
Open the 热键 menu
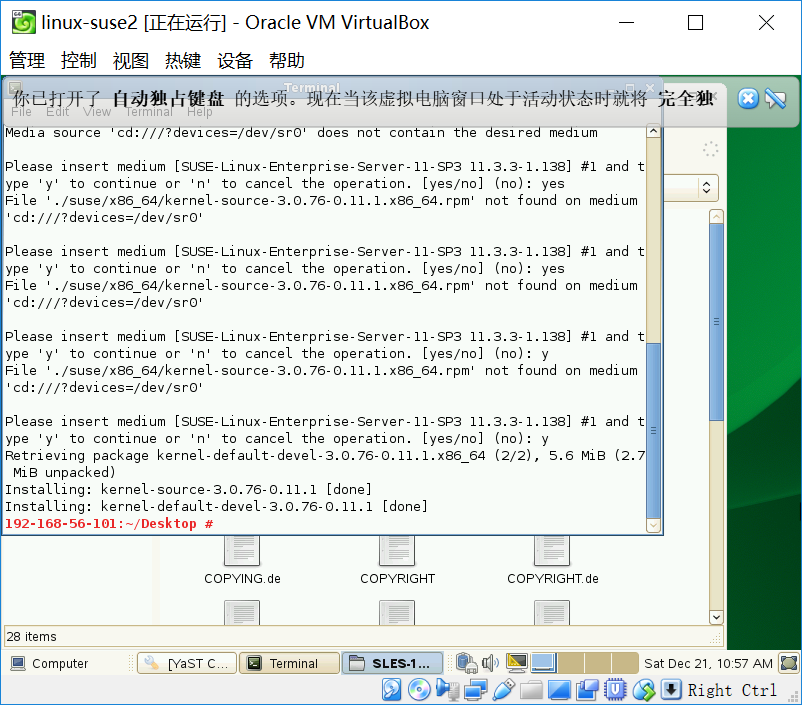coord(183,60)
